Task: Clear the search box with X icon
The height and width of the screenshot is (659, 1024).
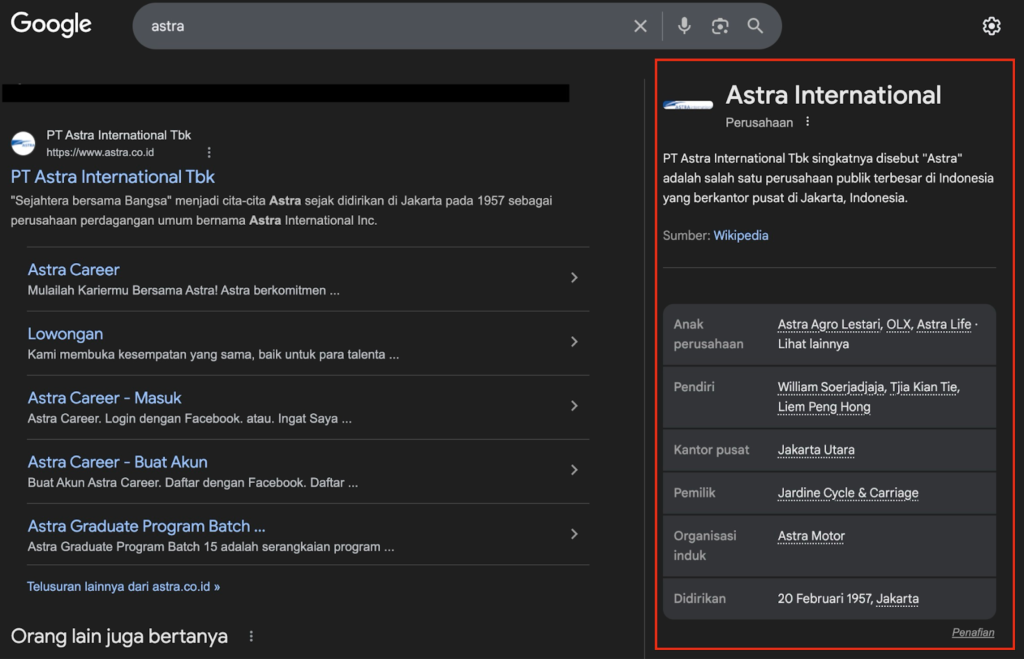Action: coord(640,26)
